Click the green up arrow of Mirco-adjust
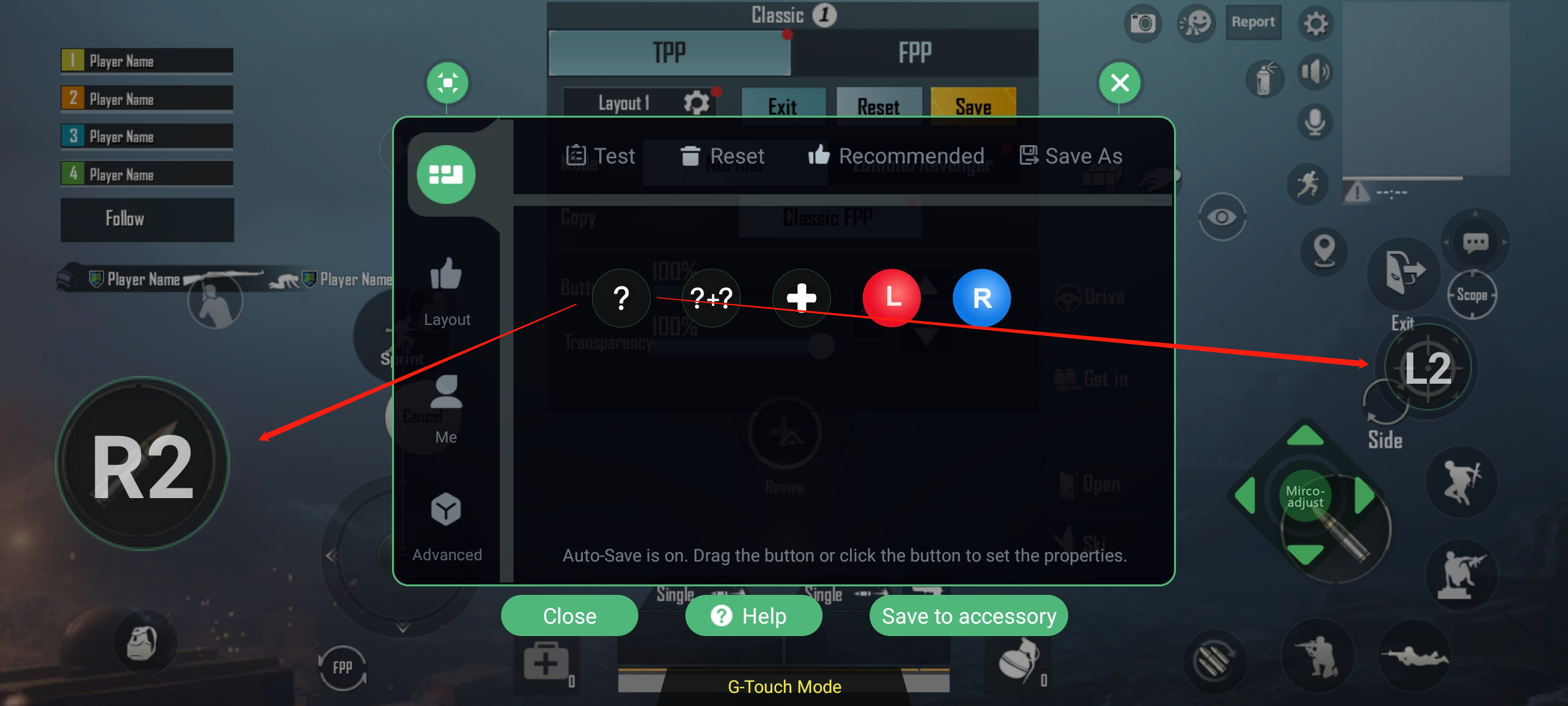 click(x=1305, y=437)
